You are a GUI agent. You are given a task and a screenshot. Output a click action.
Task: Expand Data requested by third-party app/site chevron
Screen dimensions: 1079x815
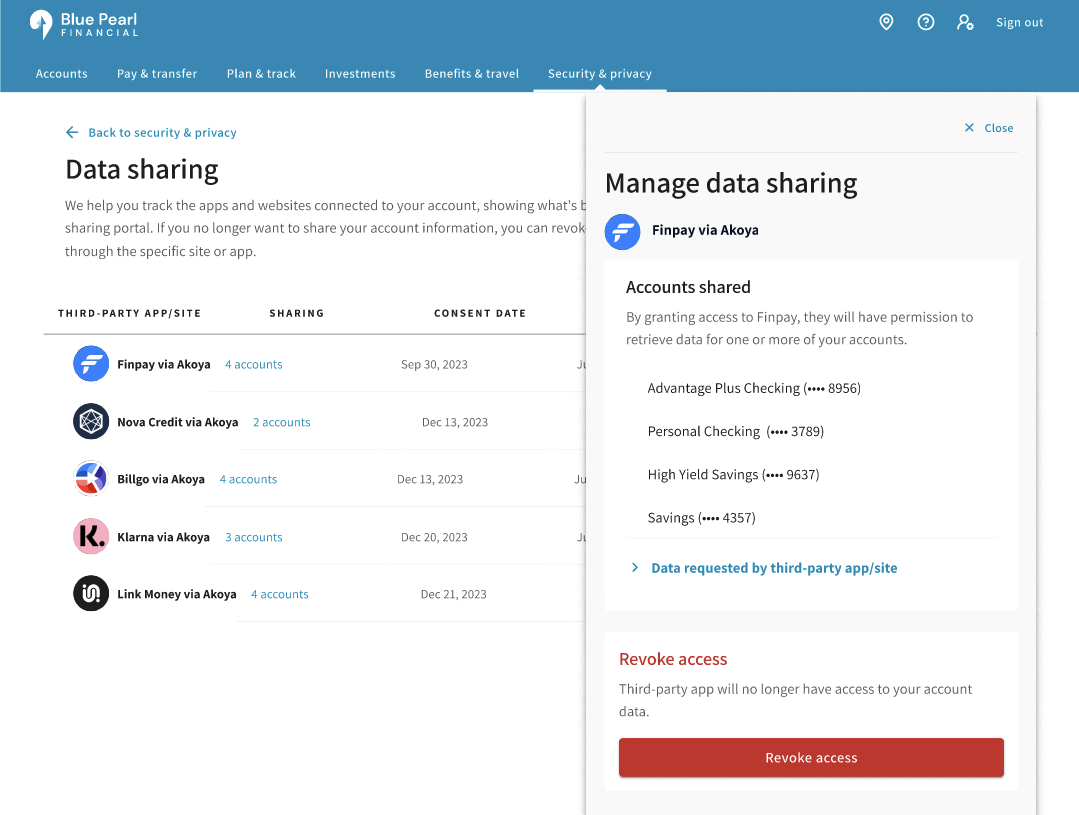(634, 567)
